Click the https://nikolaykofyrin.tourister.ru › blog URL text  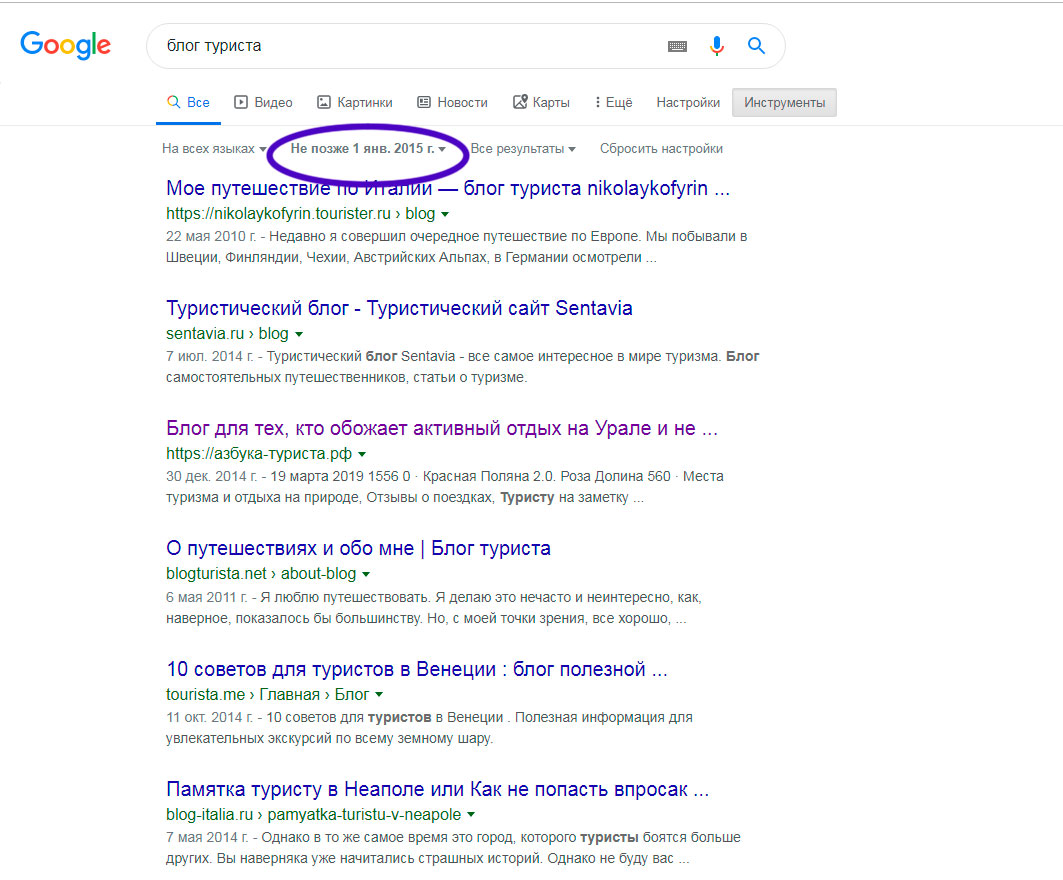point(300,214)
